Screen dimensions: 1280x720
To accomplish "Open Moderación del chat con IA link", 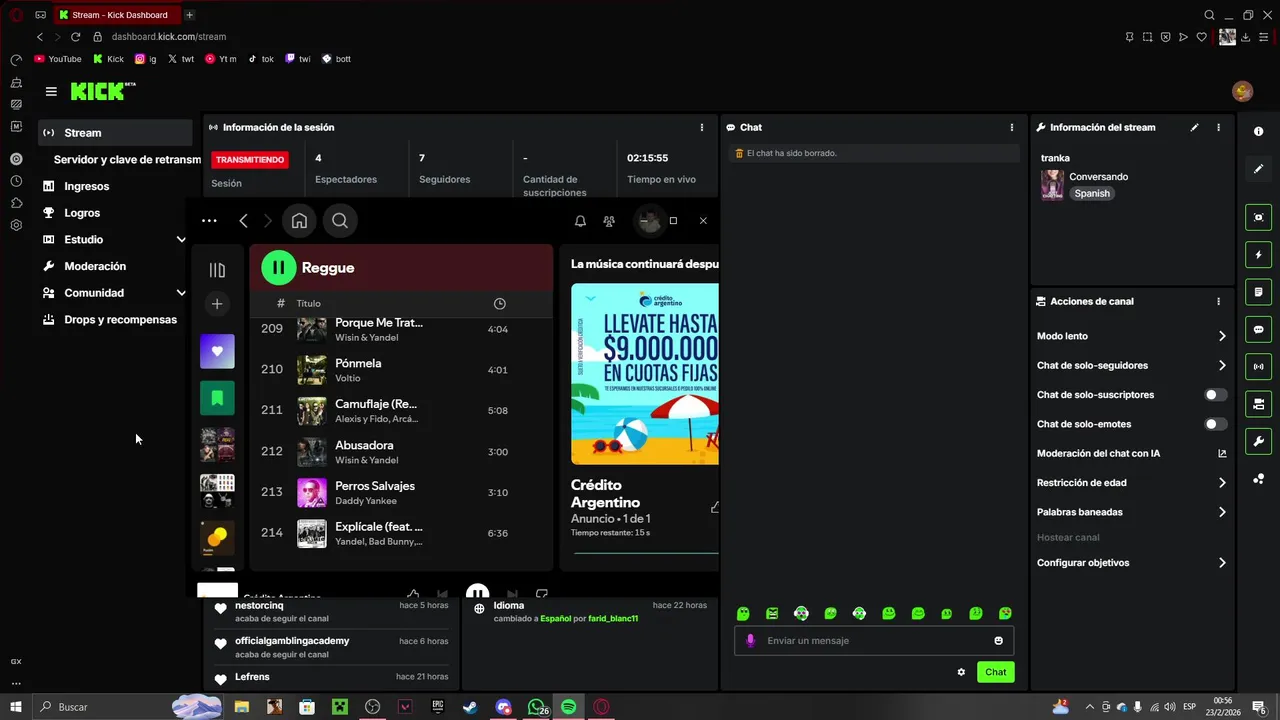I will pos(1222,454).
